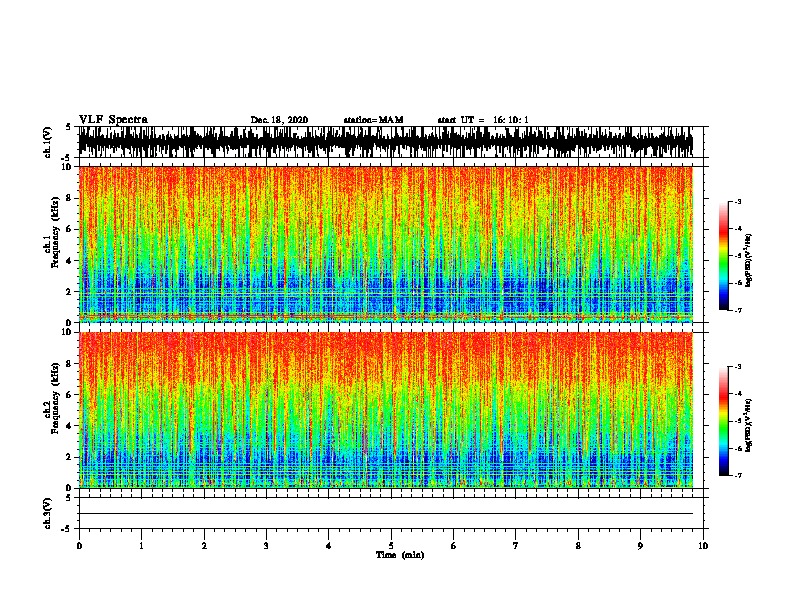792x612 pixels.
Task: Click the '-3' label on the lower color bar
Action: pyautogui.click(x=737, y=367)
